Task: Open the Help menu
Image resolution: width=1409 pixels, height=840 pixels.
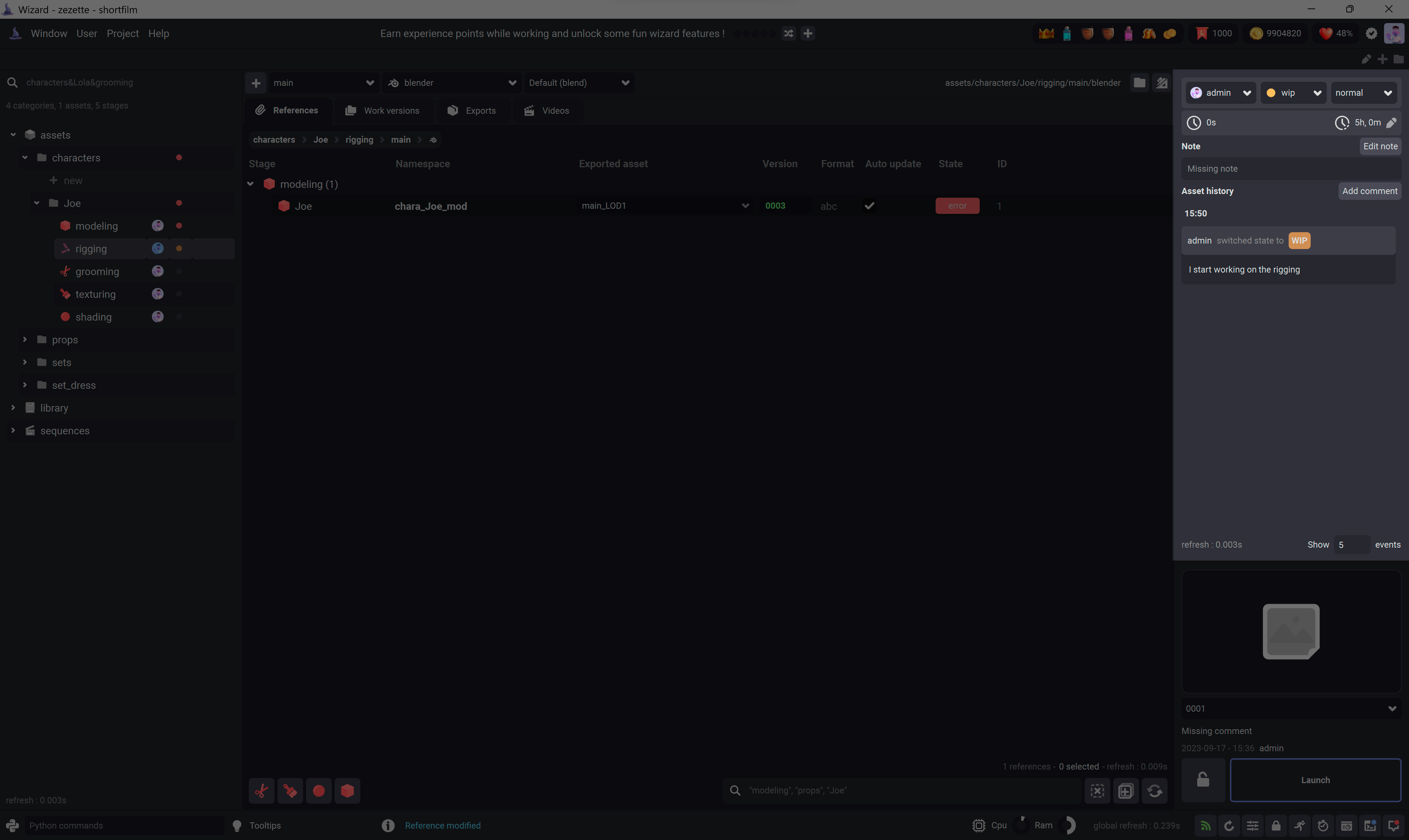Action: (x=159, y=33)
